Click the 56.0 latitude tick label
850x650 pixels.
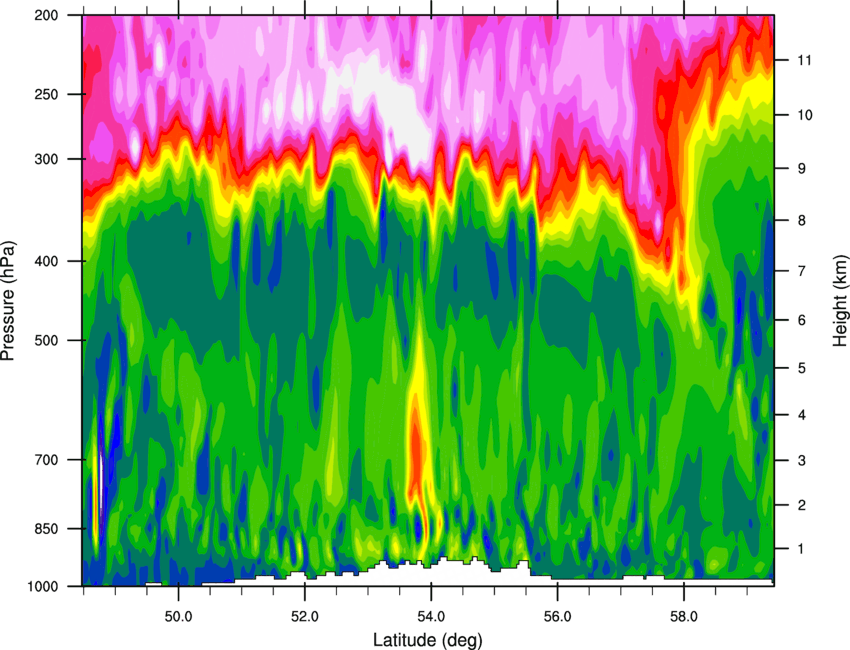(x=558, y=617)
